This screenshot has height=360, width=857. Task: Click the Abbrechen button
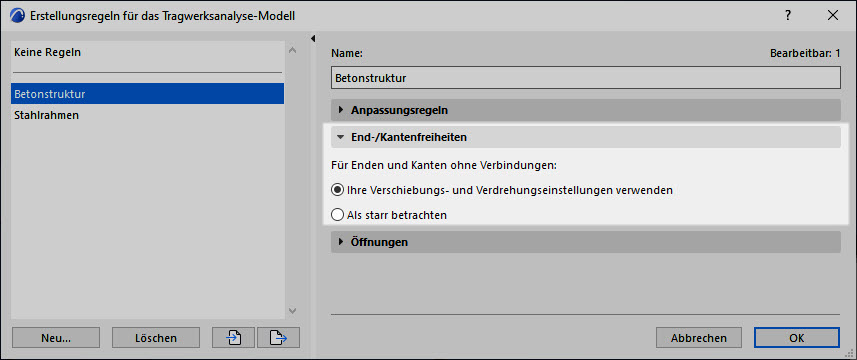pos(699,338)
